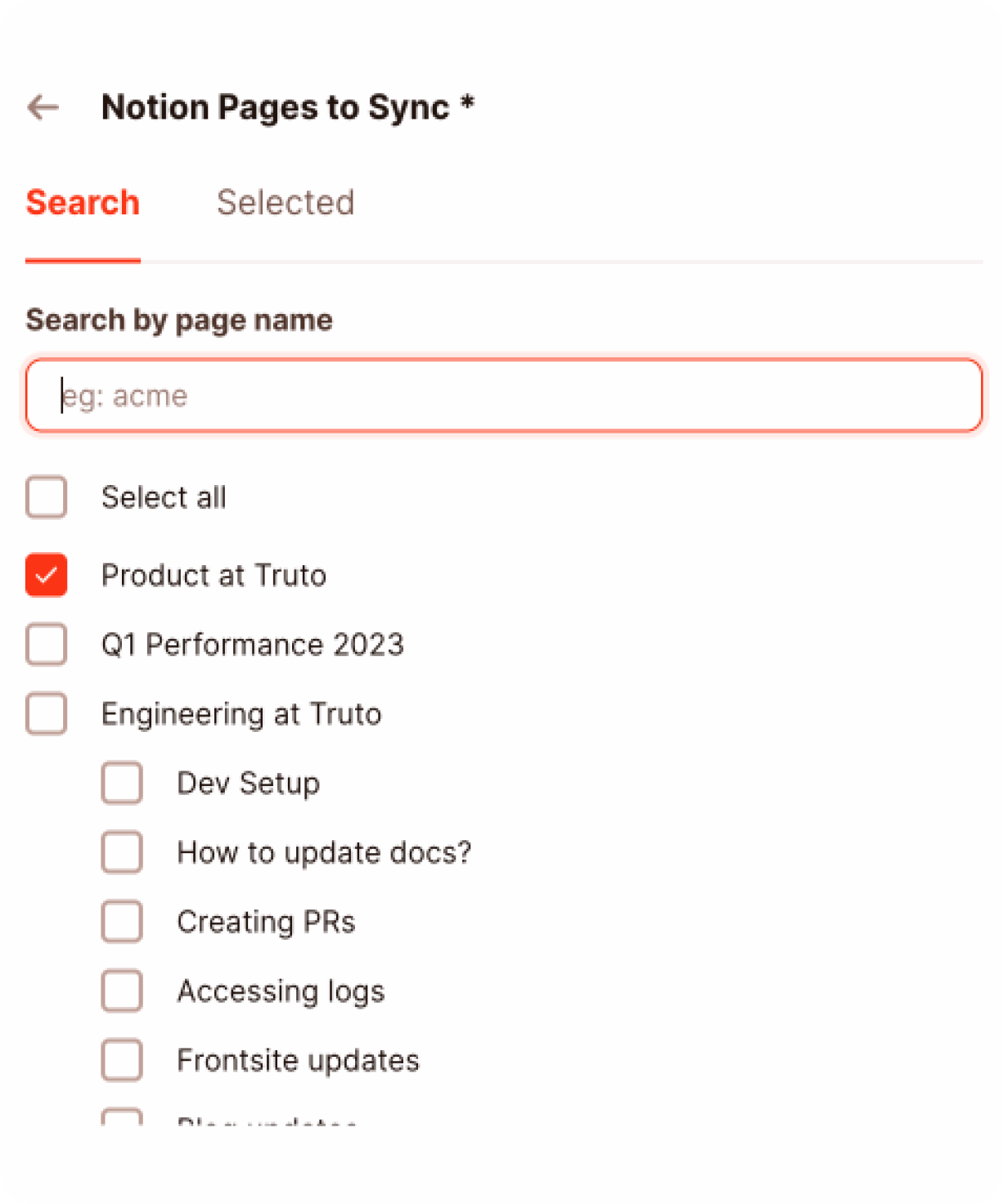Focus the page name search field
The image size is (1003, 1204).
pos(503,395)
